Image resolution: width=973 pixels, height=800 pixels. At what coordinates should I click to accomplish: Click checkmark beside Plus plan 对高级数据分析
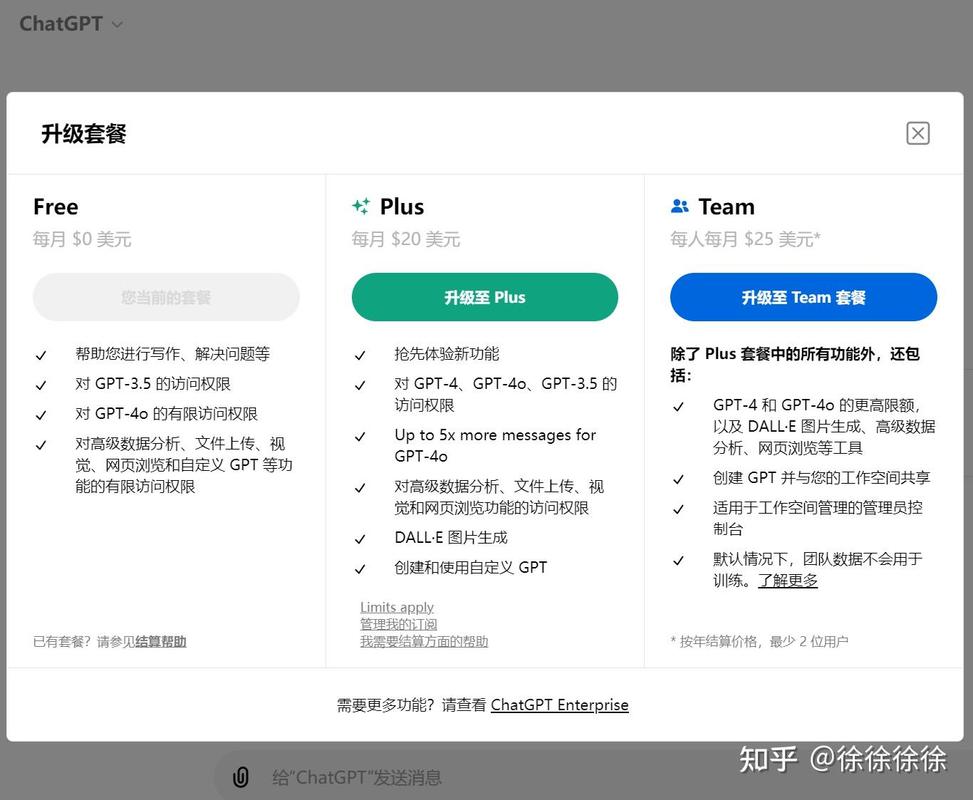click(360, 488)
